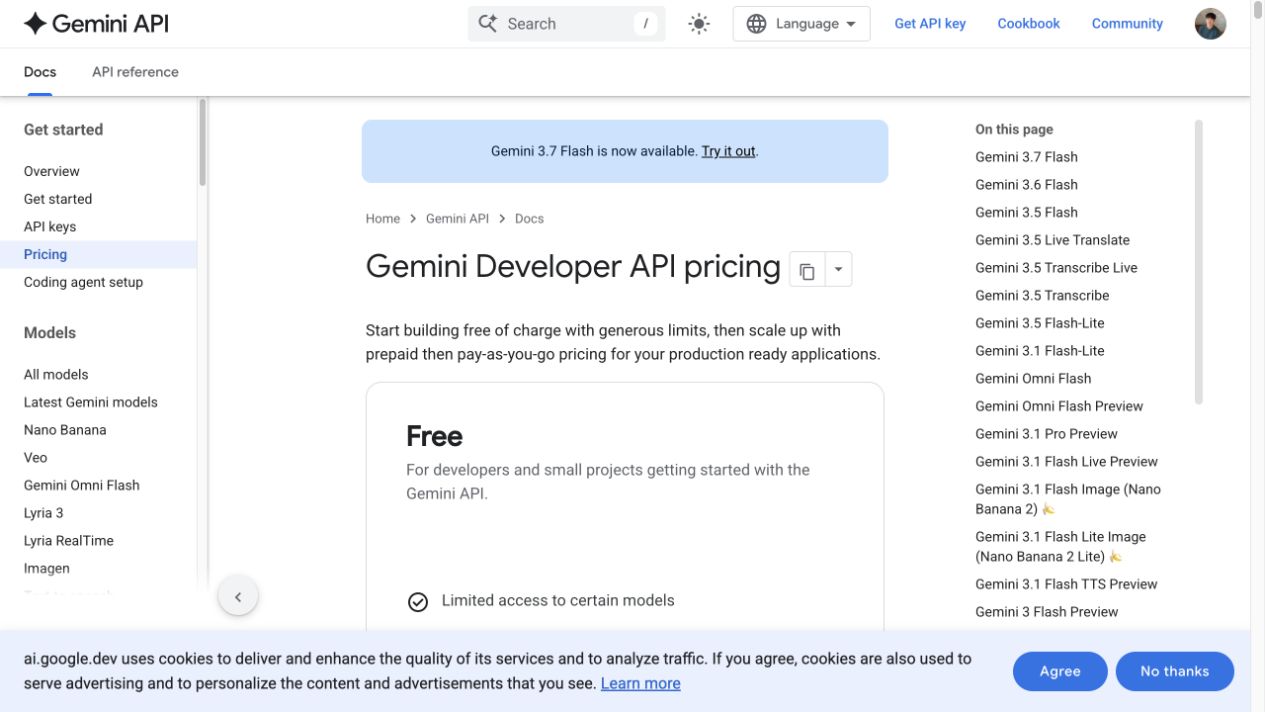
Task: Open Lyria RealTime in the sidebar
Action: point(69,541)
